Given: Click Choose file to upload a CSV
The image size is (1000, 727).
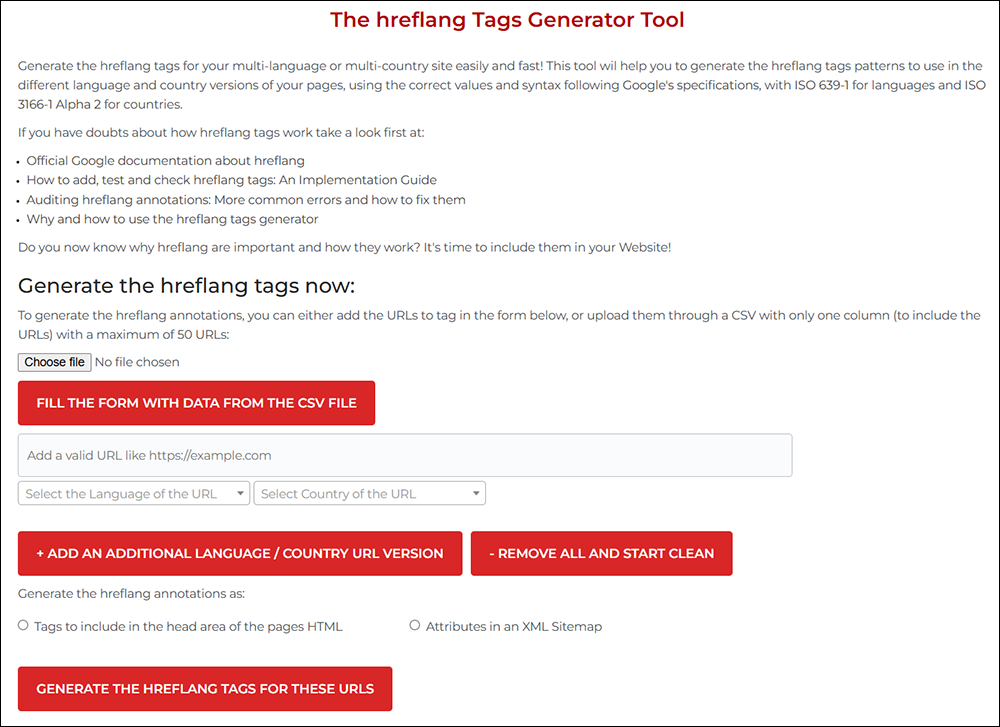Looking at the screenshot, I should click(x=54, y=361).
